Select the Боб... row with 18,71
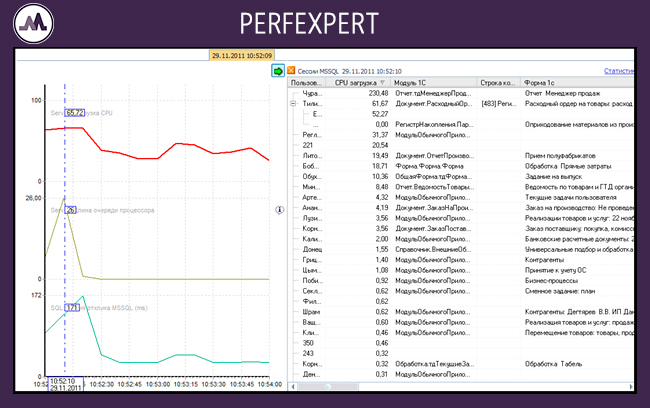This screenshot has height=408, width=650. click(461, 166)
